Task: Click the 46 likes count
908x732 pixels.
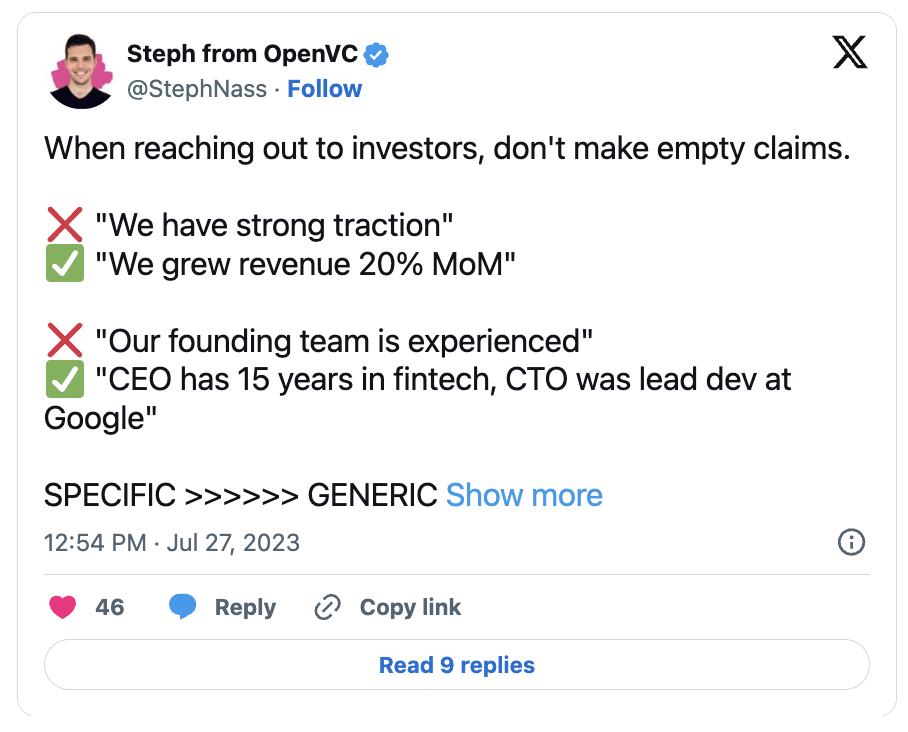Action: tap(109, 607)
